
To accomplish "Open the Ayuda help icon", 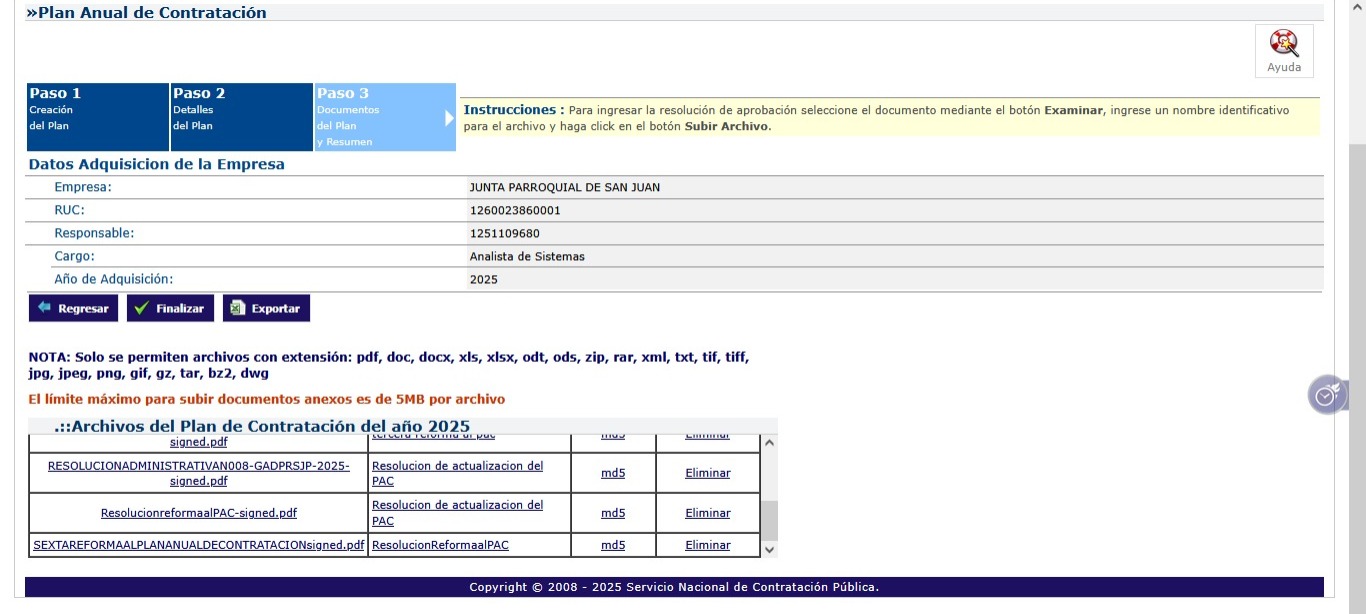I will 1284,44.
